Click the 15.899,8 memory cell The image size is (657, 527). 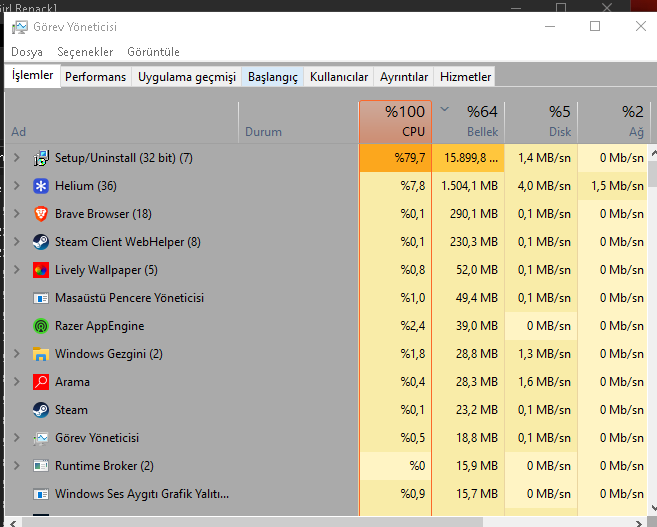point(468,158)
